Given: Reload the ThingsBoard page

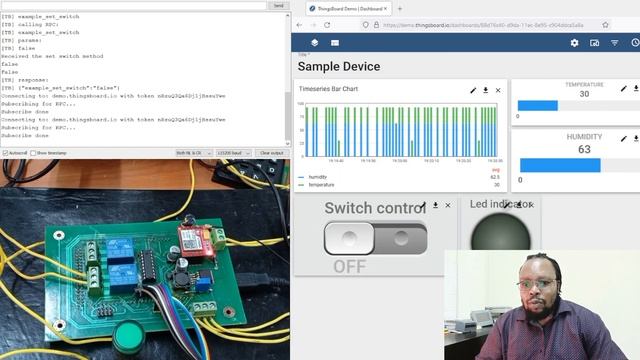Looking at the screenshot, I should [x=327, y=25].
